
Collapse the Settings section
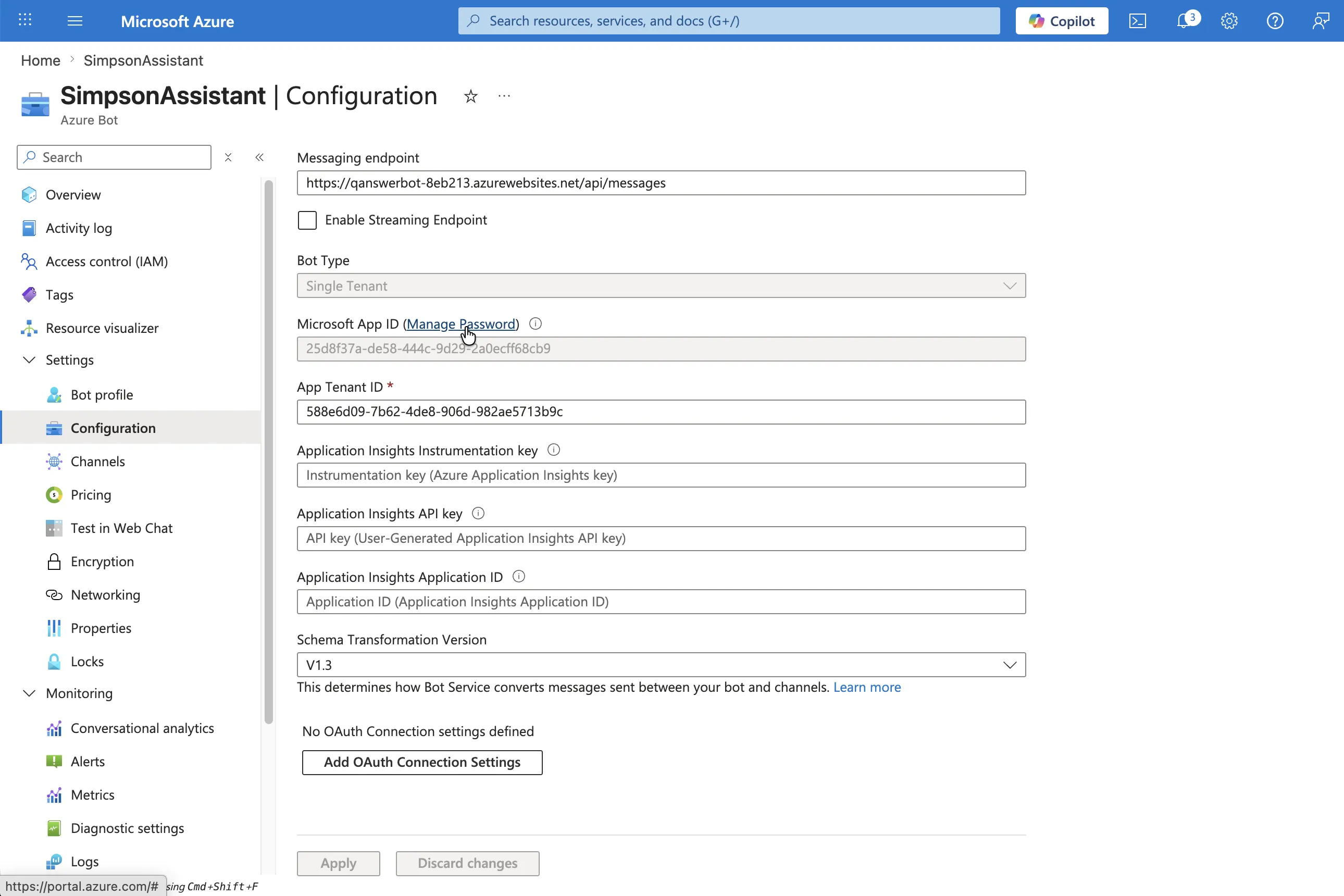(29, 360)
